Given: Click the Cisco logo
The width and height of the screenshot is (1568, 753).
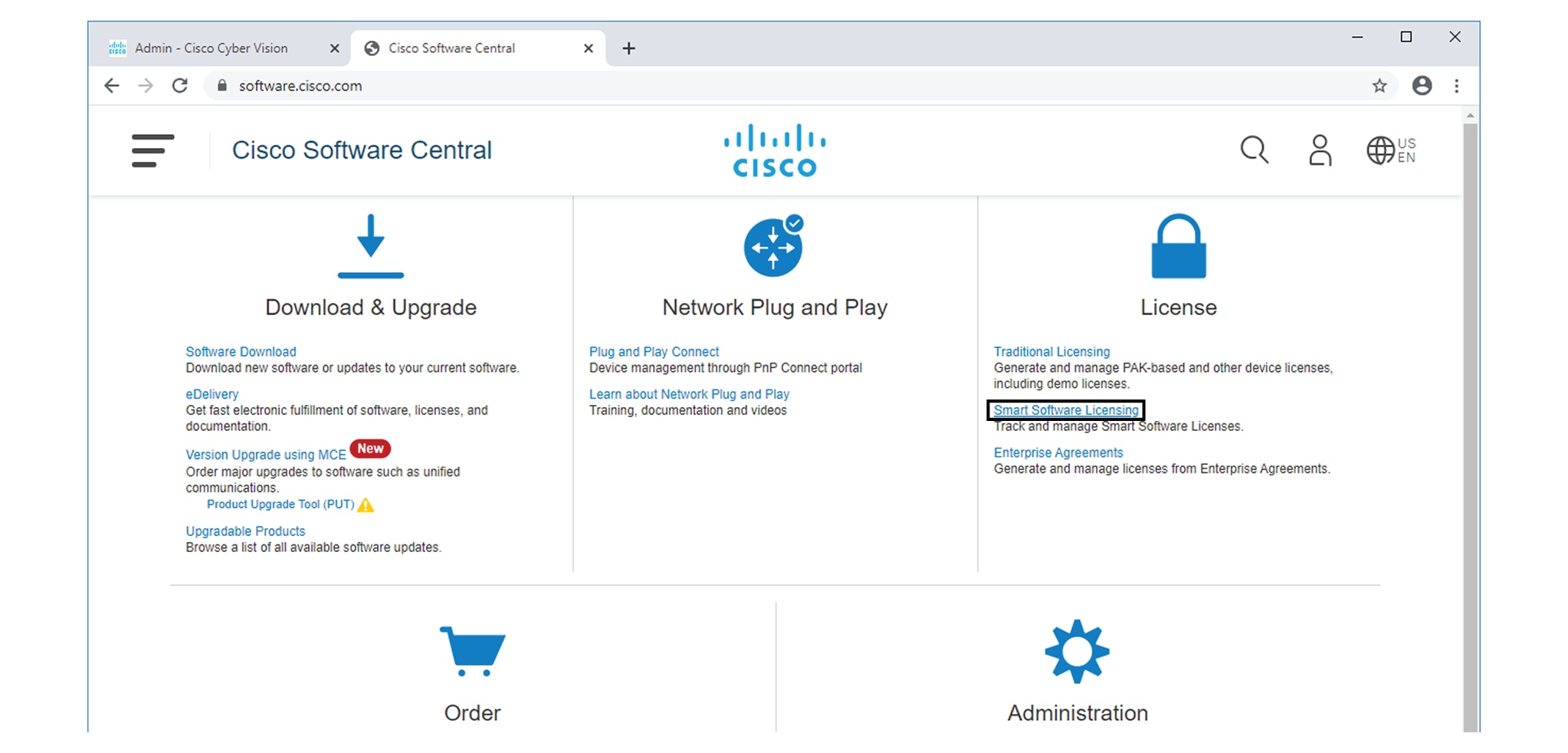Looking at the screenshot, I should (774, 150).
